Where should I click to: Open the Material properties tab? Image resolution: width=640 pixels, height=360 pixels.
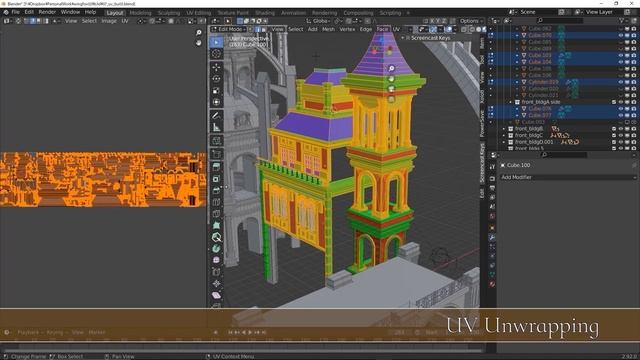point(492,284)
